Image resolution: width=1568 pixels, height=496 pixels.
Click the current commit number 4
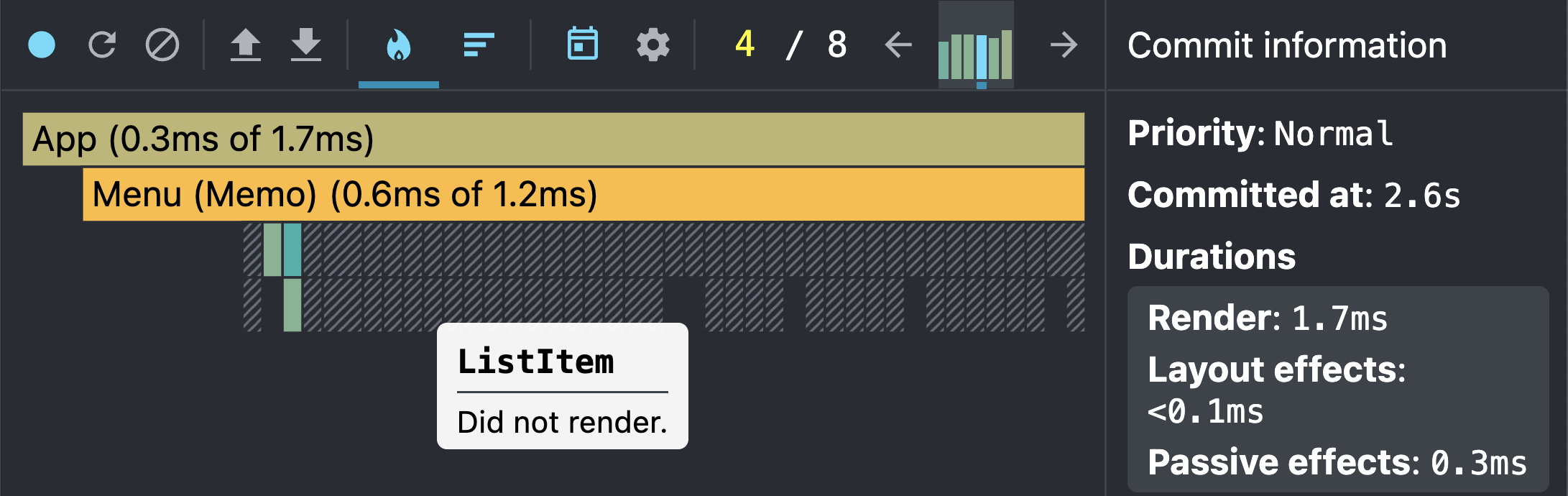(x=745, y=44)
